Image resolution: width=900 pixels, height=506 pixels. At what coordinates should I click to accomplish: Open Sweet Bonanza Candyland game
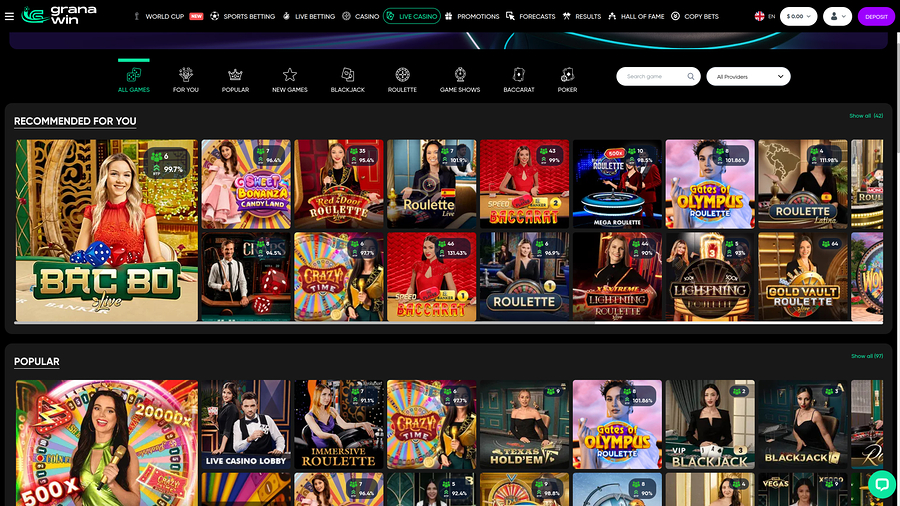[246, 184]
